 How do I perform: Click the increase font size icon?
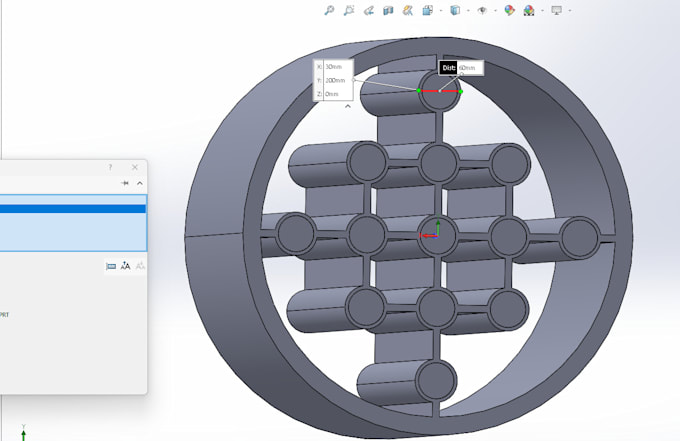click(125, 266)
